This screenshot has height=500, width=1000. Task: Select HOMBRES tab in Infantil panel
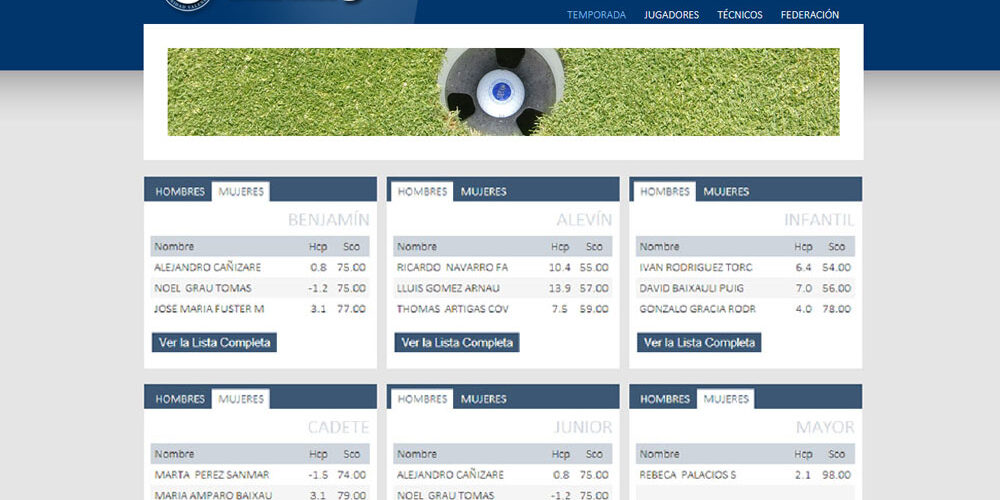click(x=665, y=191)
